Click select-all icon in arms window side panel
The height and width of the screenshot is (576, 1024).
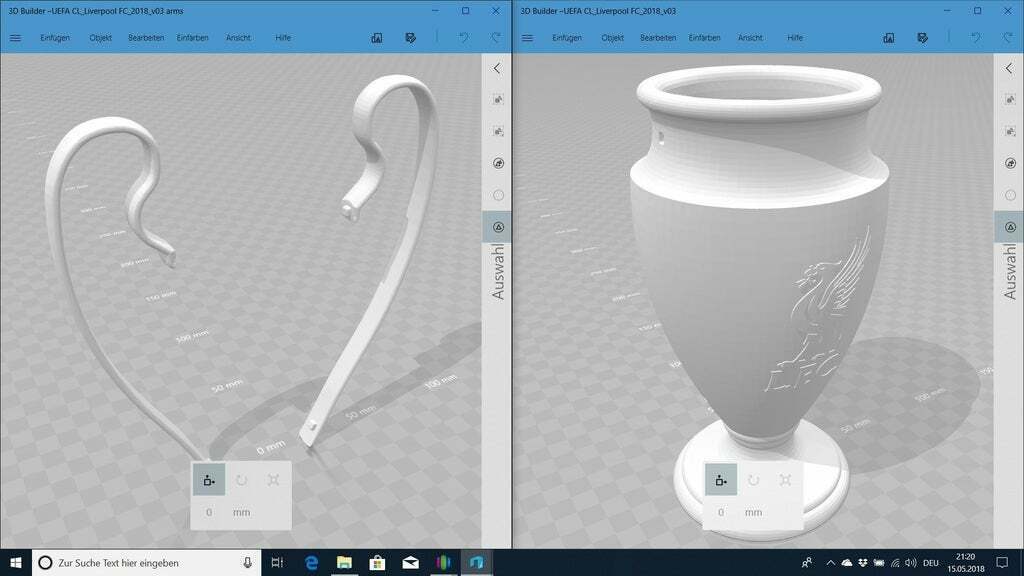click(498, 99)
